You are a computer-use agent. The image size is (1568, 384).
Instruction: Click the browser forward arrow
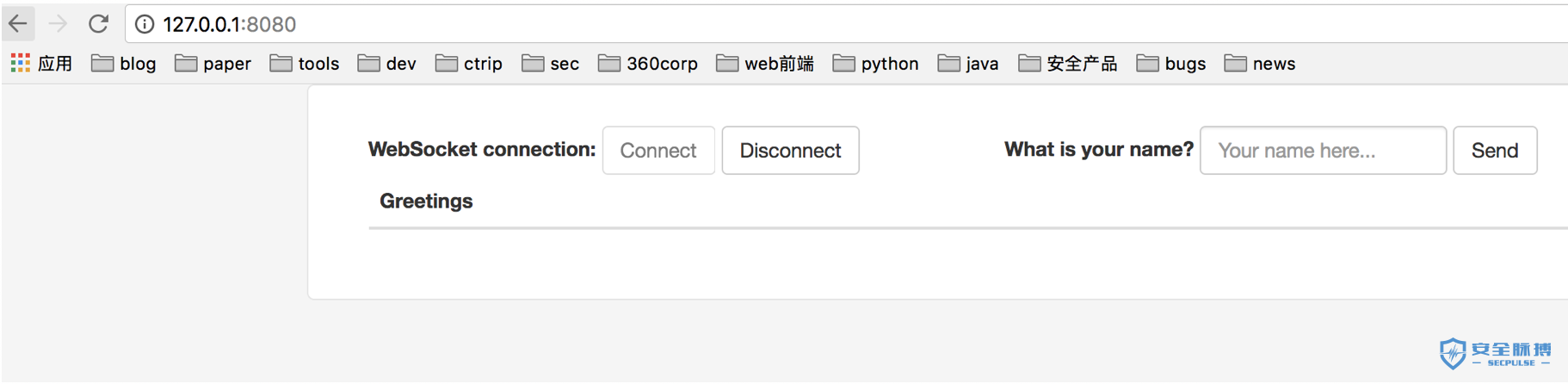58,23
